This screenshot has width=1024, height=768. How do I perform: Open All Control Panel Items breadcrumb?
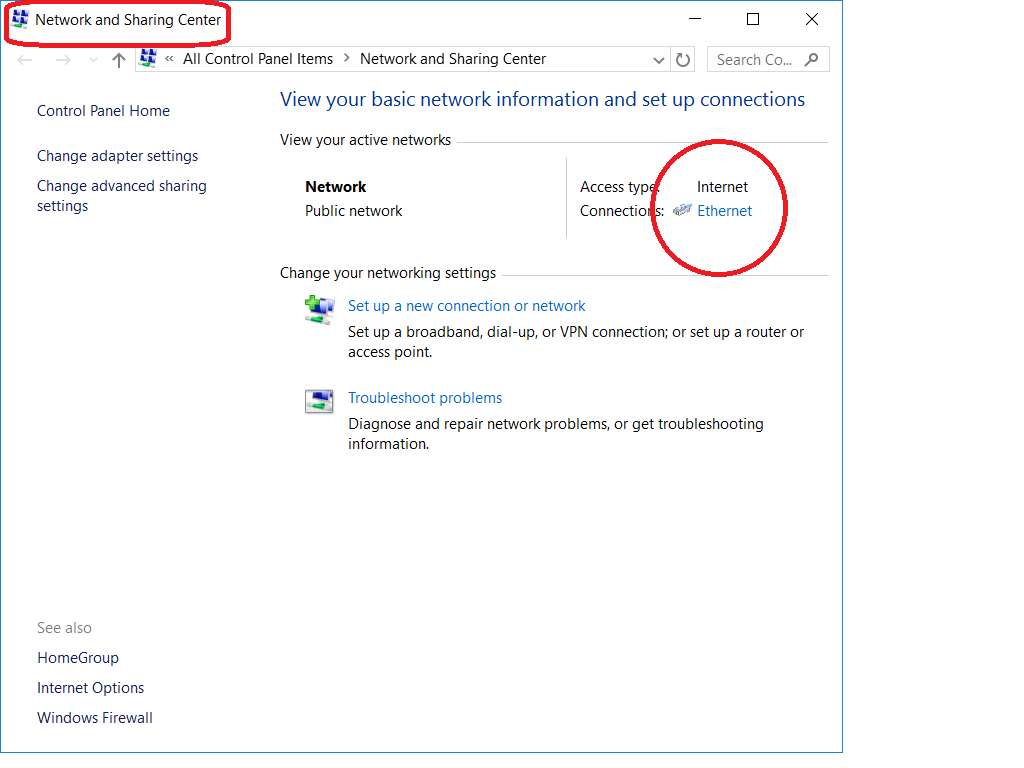point(258,59)
